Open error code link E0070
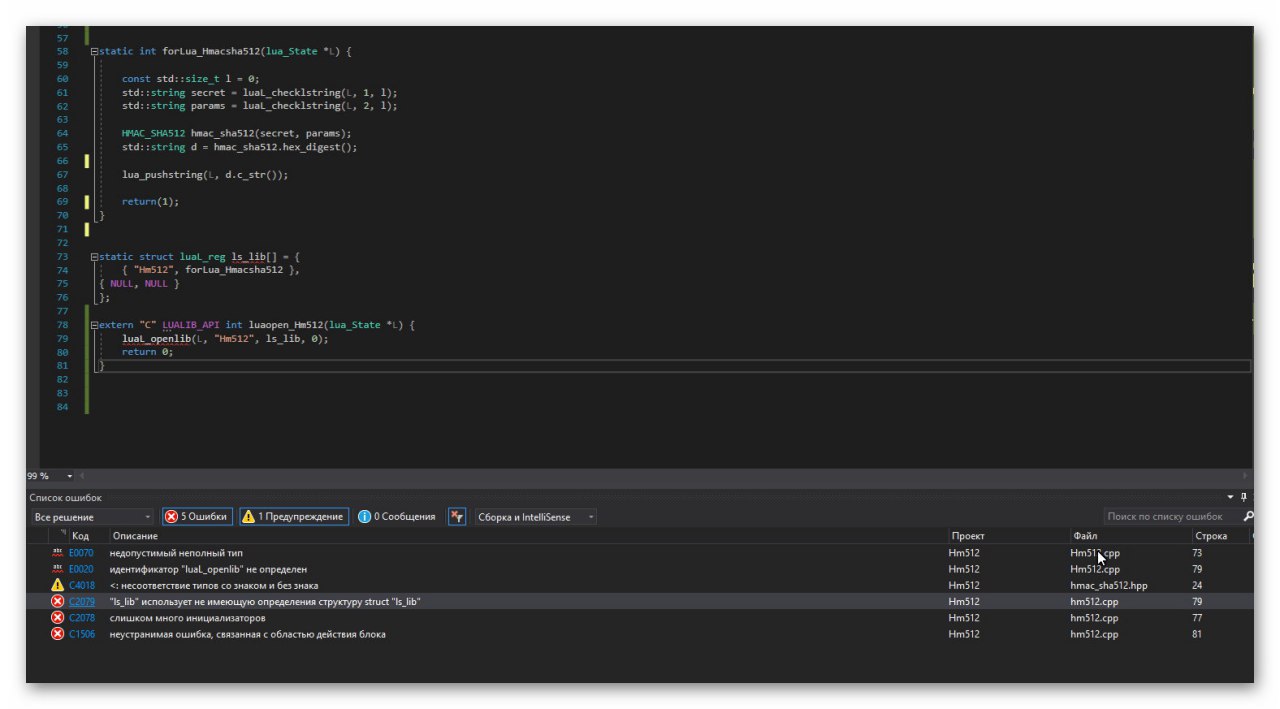Viewport: 1280px width, 709px height. [81, 553]
